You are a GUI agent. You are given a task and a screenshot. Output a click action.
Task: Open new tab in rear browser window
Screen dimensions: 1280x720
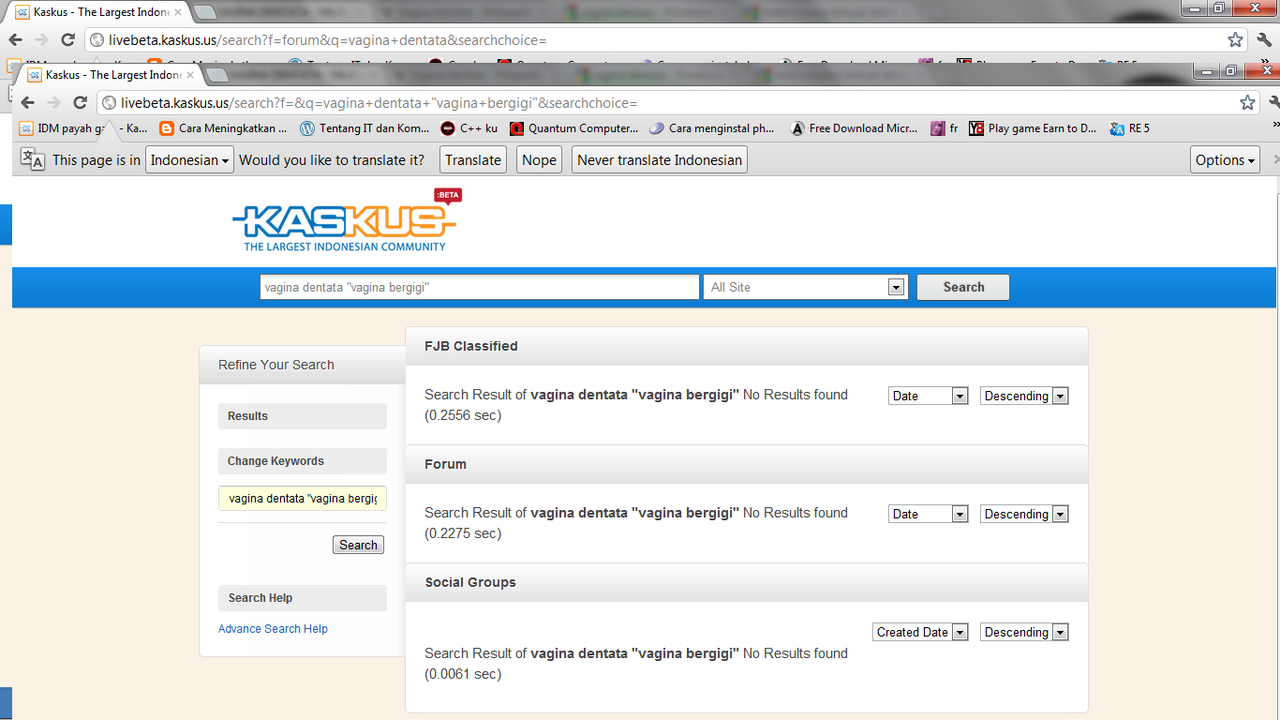206,12
